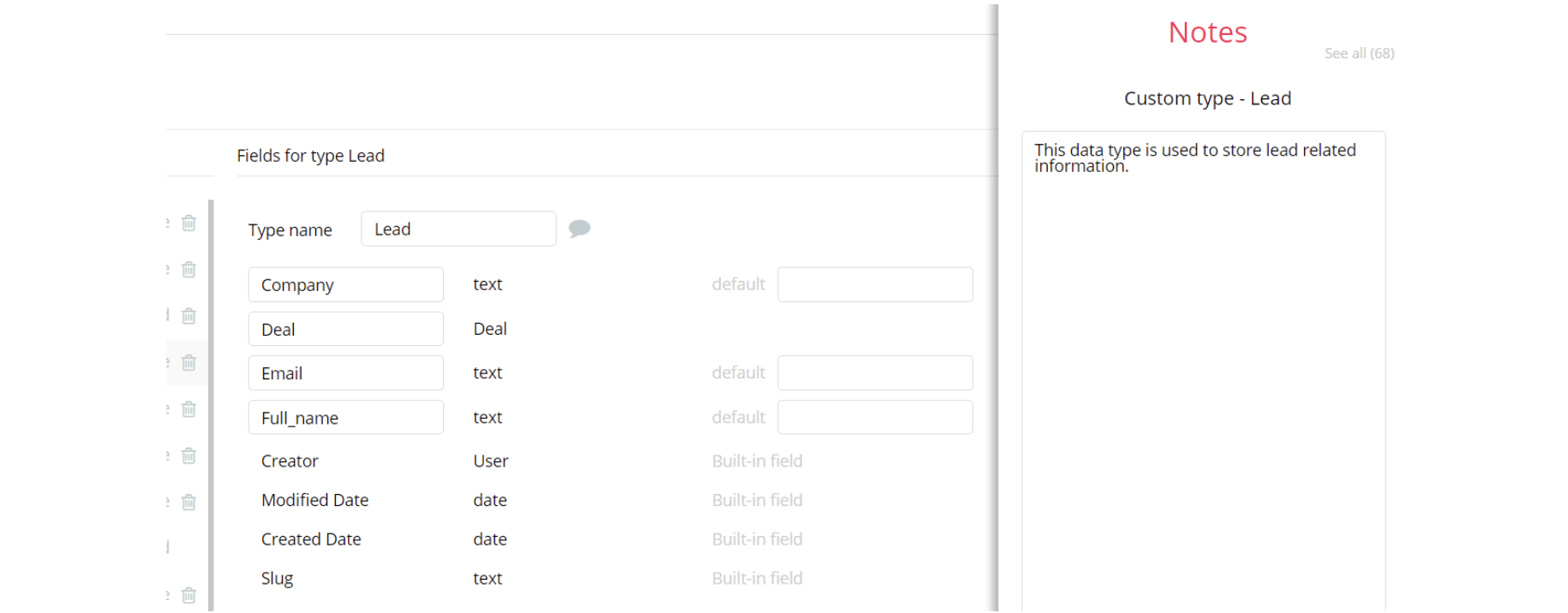Click the bottommost trash icon in left column

[189, 595]
